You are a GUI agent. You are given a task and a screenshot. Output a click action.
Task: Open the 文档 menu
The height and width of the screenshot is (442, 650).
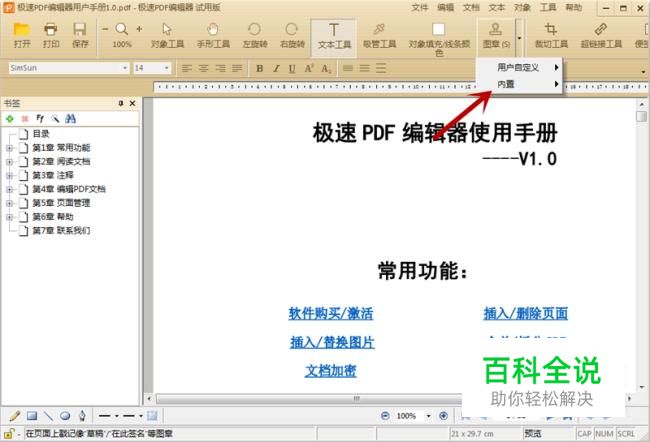click(471, 7)
